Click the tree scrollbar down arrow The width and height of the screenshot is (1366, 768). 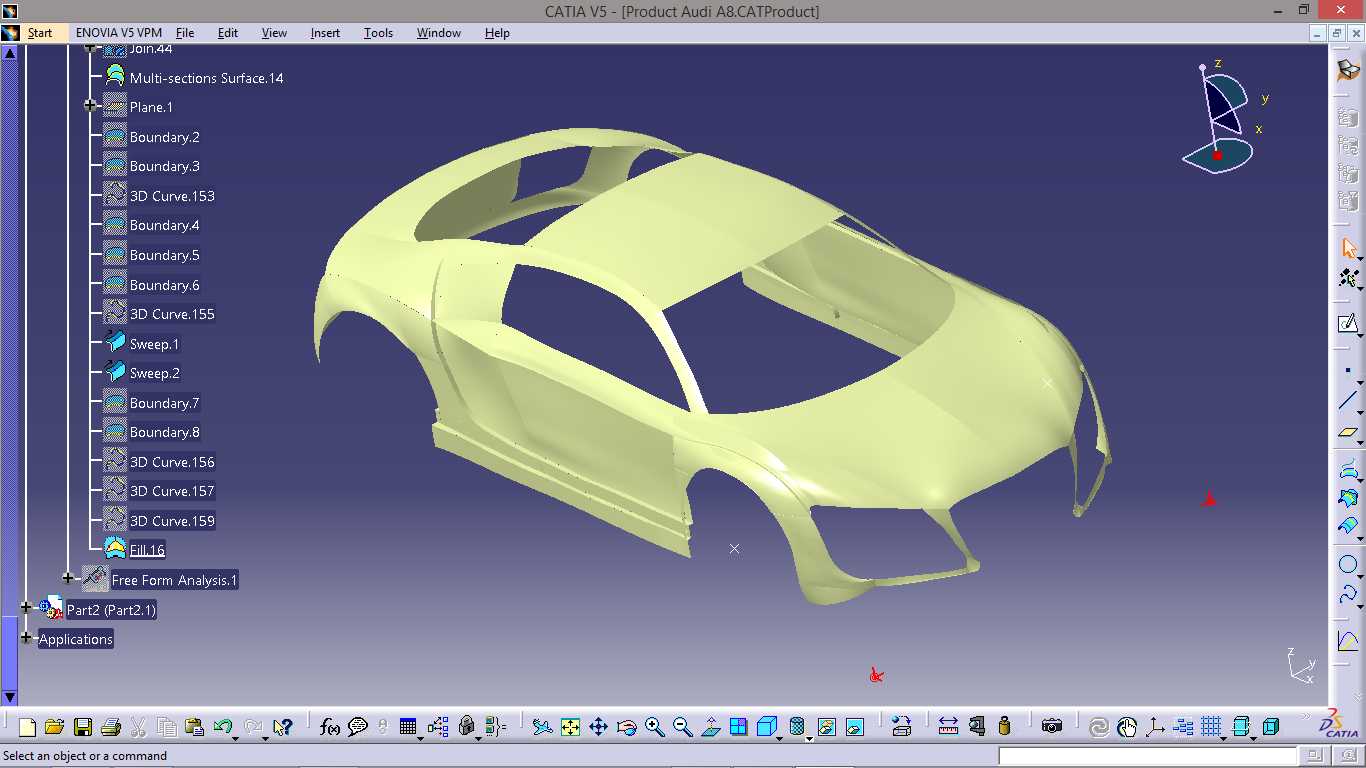(x=9, y=697)
